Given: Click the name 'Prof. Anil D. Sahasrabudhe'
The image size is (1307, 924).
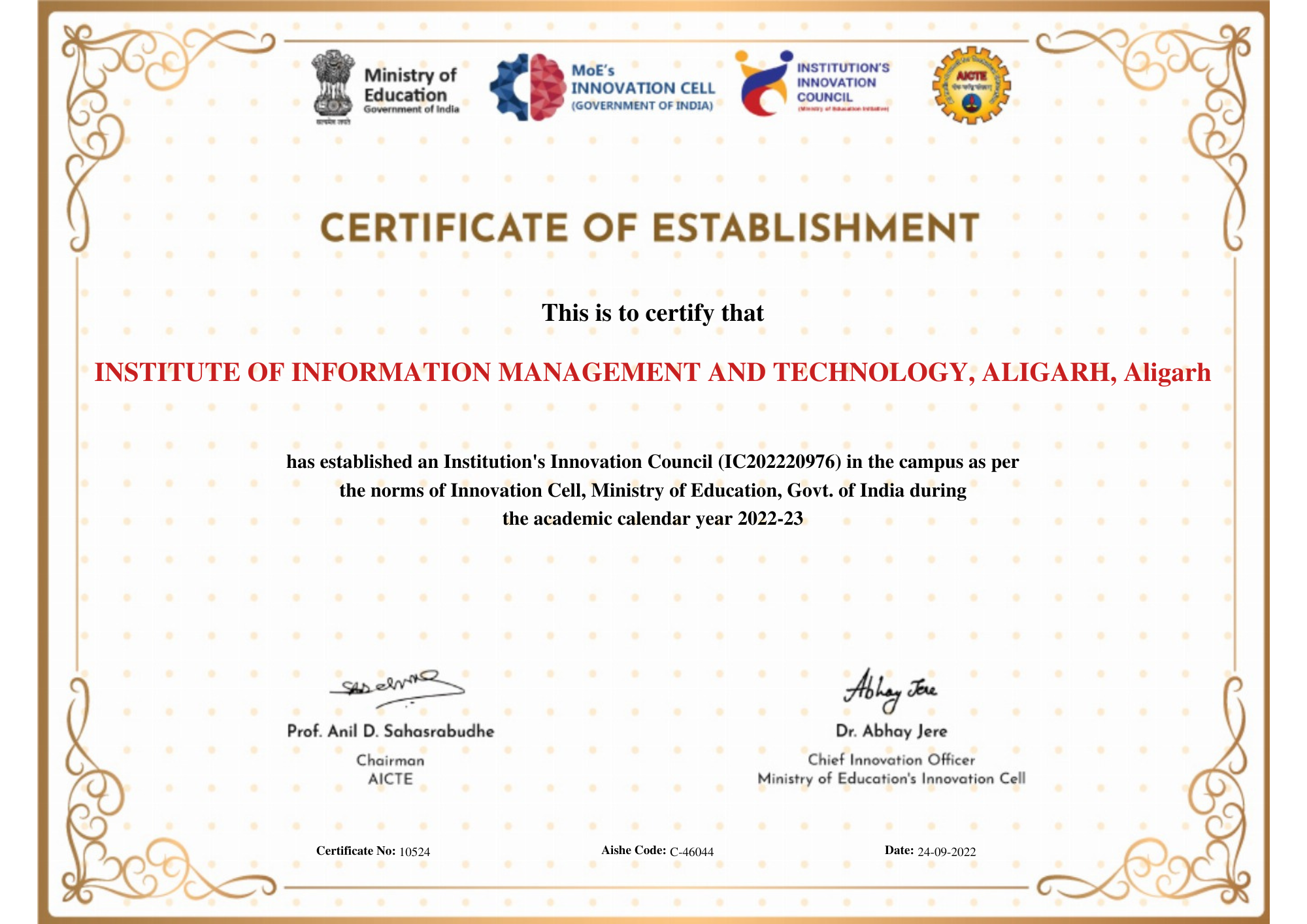Looking at the screenshot, I should point(391,731).
